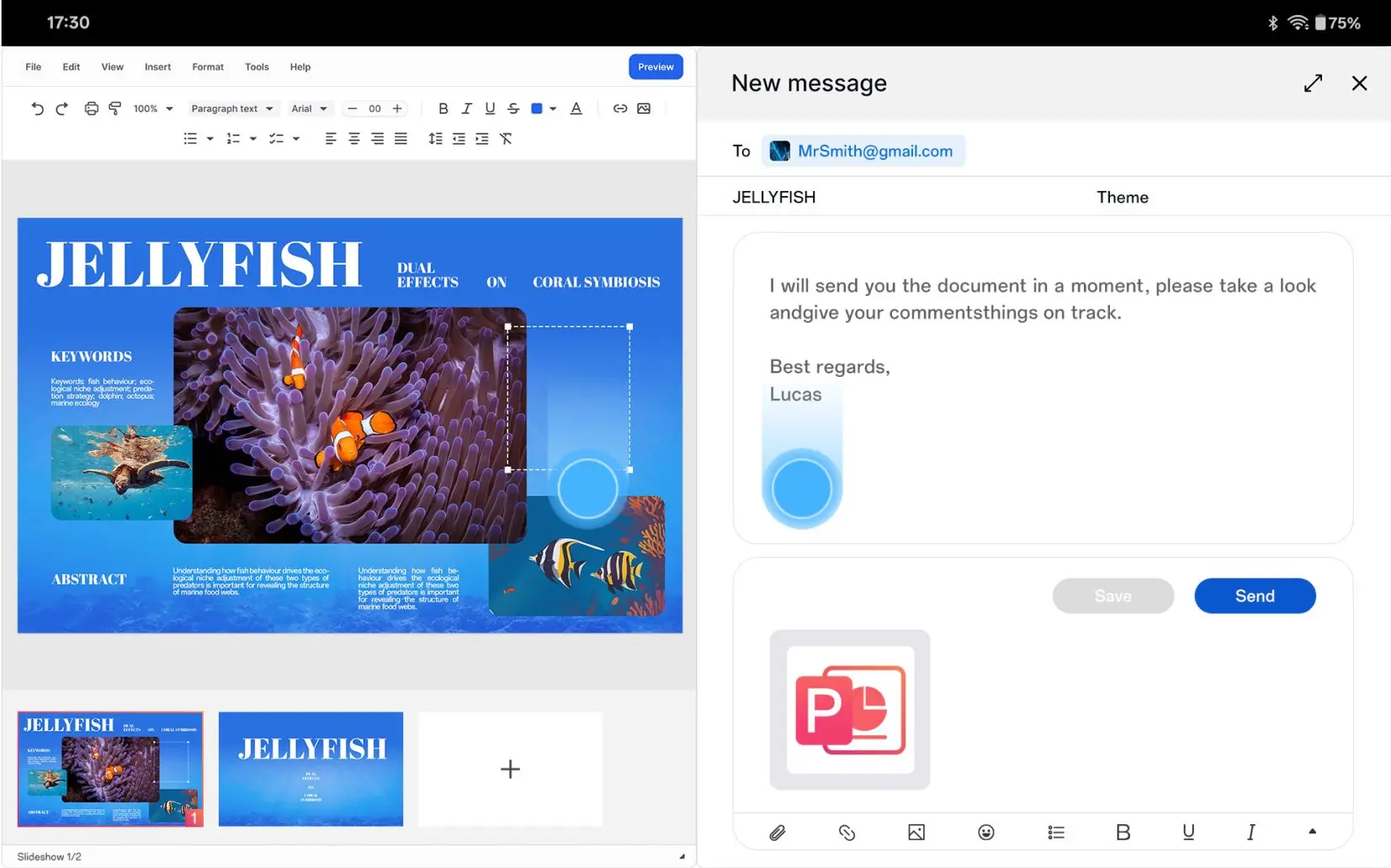Click the increase indent icon
The image size is (1391, 868).
[481, 139]
